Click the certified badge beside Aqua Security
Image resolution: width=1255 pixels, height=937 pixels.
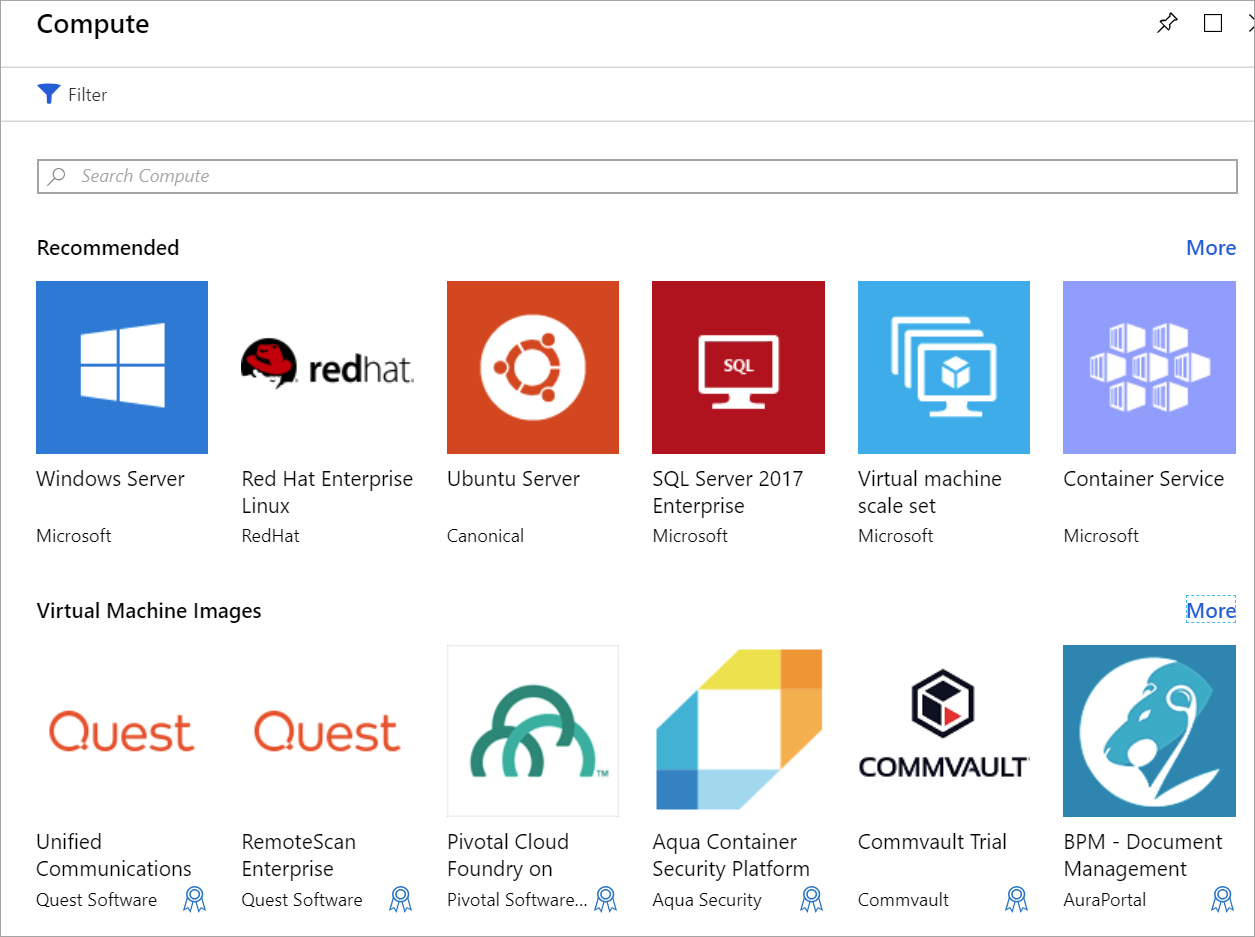811,900
